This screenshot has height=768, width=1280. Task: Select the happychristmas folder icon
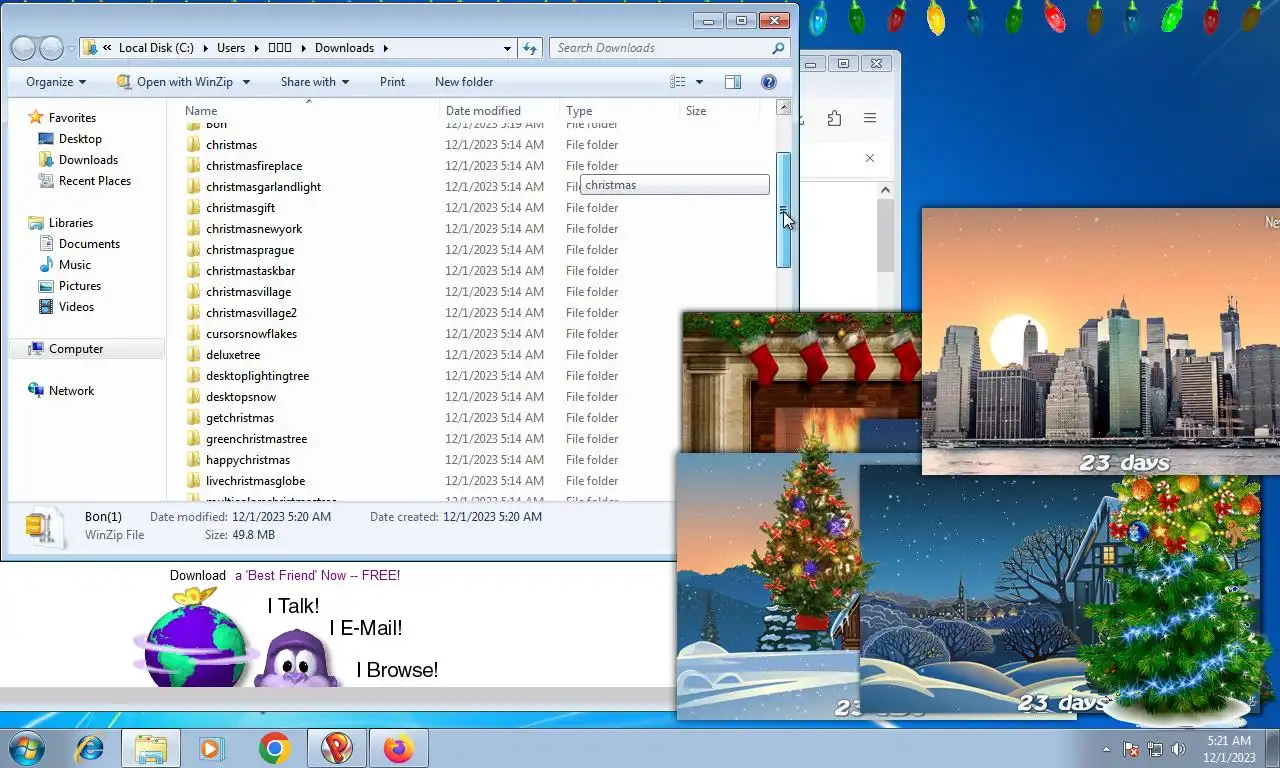click(194, 460)
